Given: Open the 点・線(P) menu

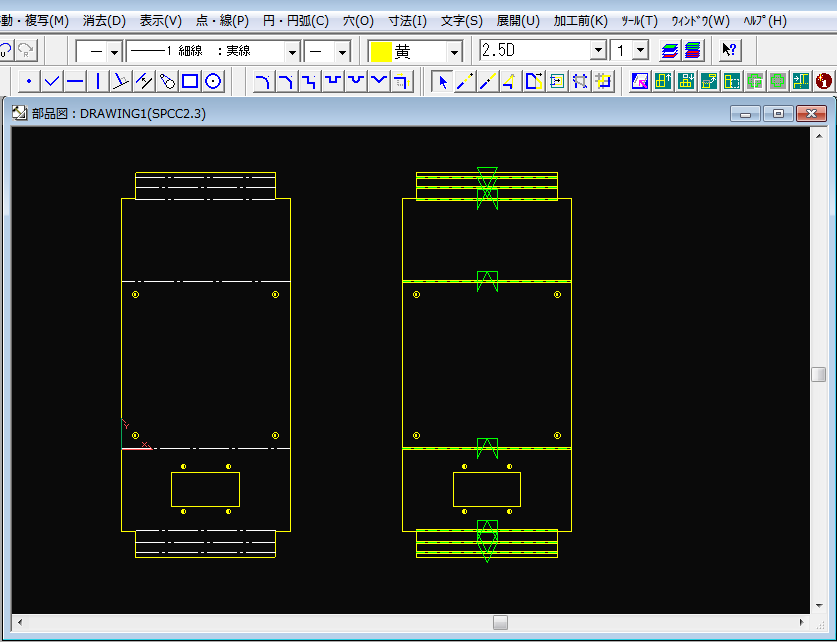Looking at the screenshot, I should [x=222, y=21].
